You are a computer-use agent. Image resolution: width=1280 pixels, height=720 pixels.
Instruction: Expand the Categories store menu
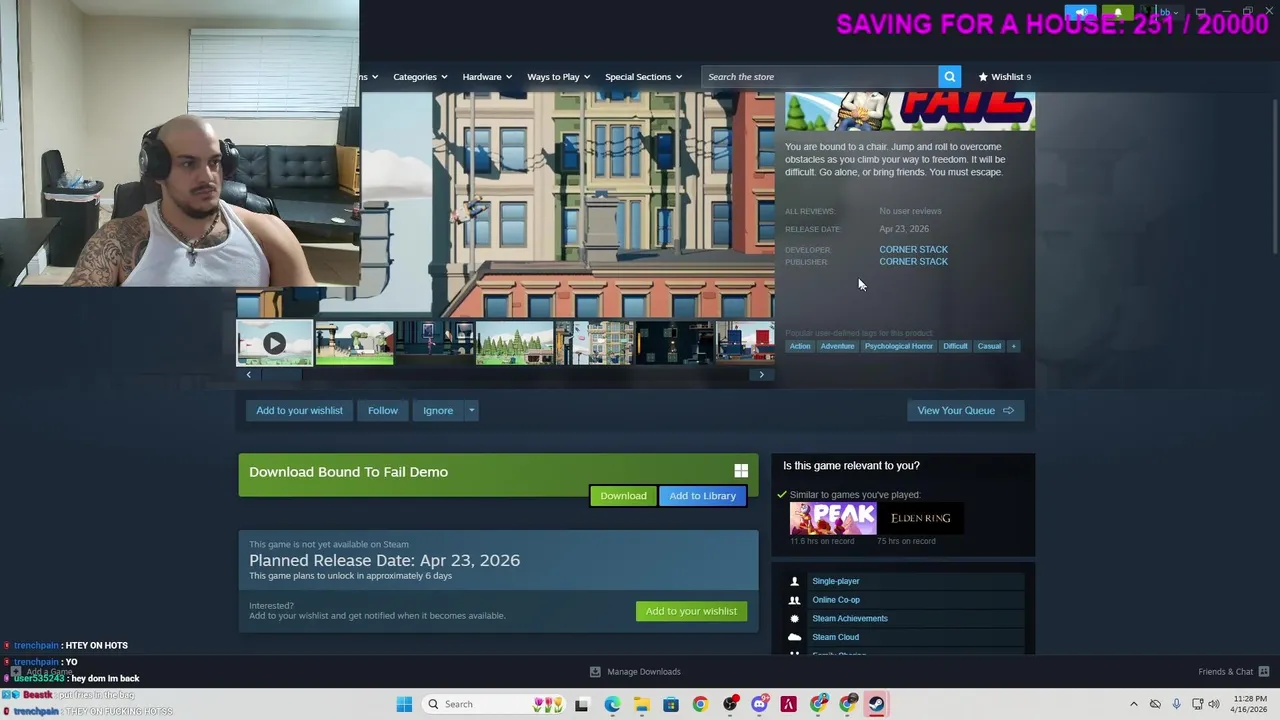point(421,77)
